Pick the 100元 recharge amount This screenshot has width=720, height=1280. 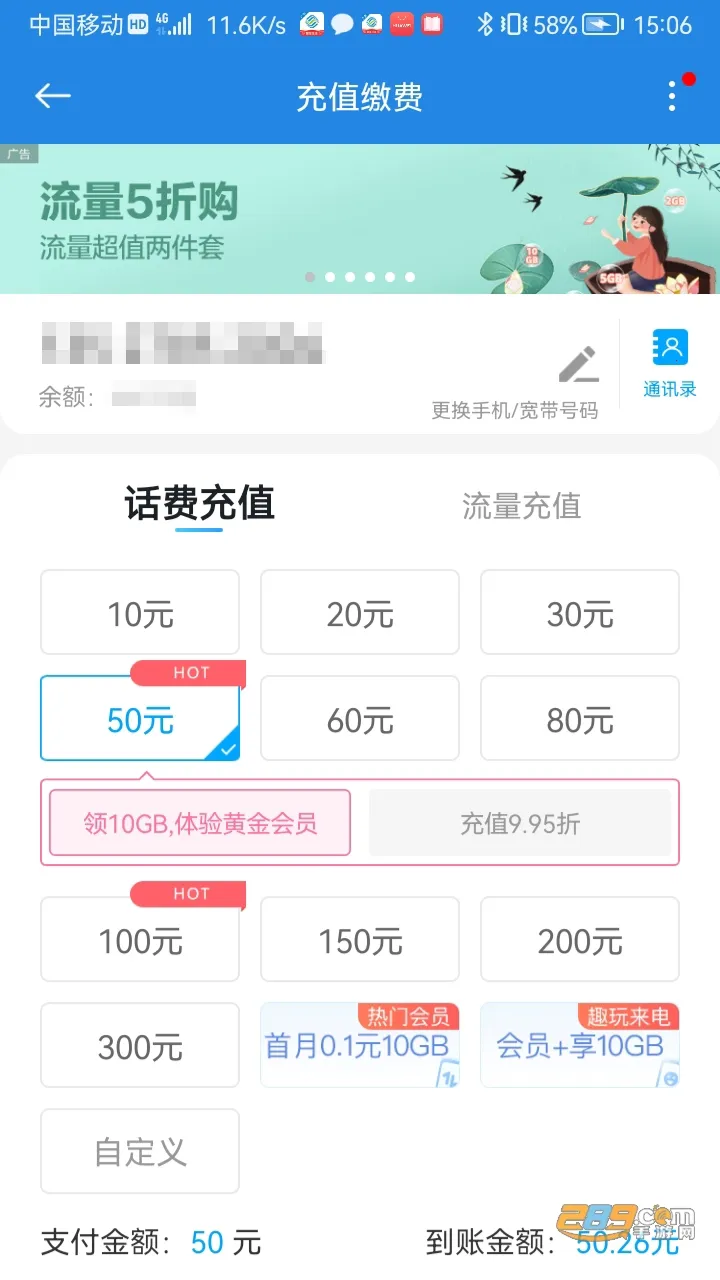click(x=140, y=940)
